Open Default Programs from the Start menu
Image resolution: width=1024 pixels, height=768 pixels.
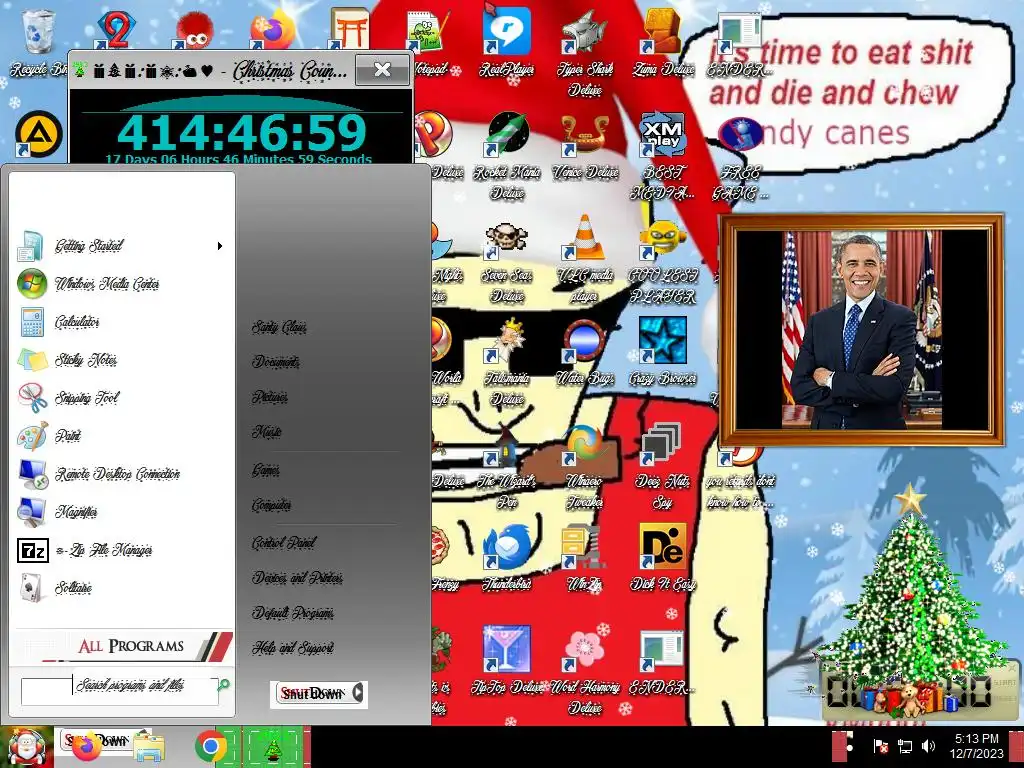point(293,613)
